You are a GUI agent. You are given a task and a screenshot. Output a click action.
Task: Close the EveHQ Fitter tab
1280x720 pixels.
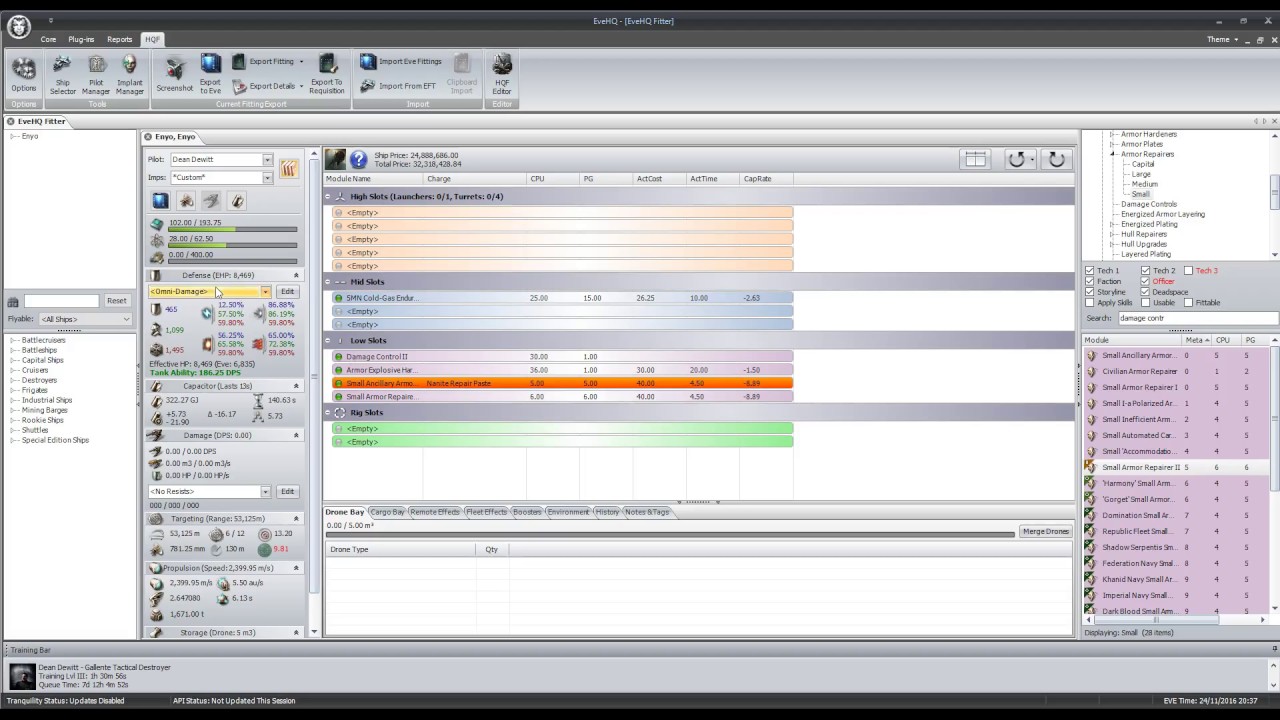point(11,121)
